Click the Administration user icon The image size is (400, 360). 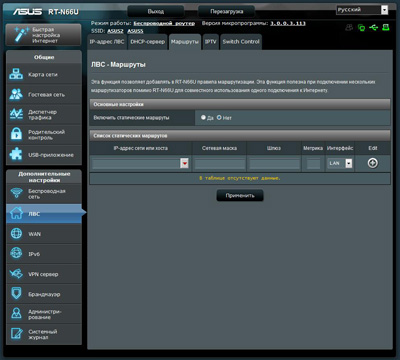(x=16, y=314)
